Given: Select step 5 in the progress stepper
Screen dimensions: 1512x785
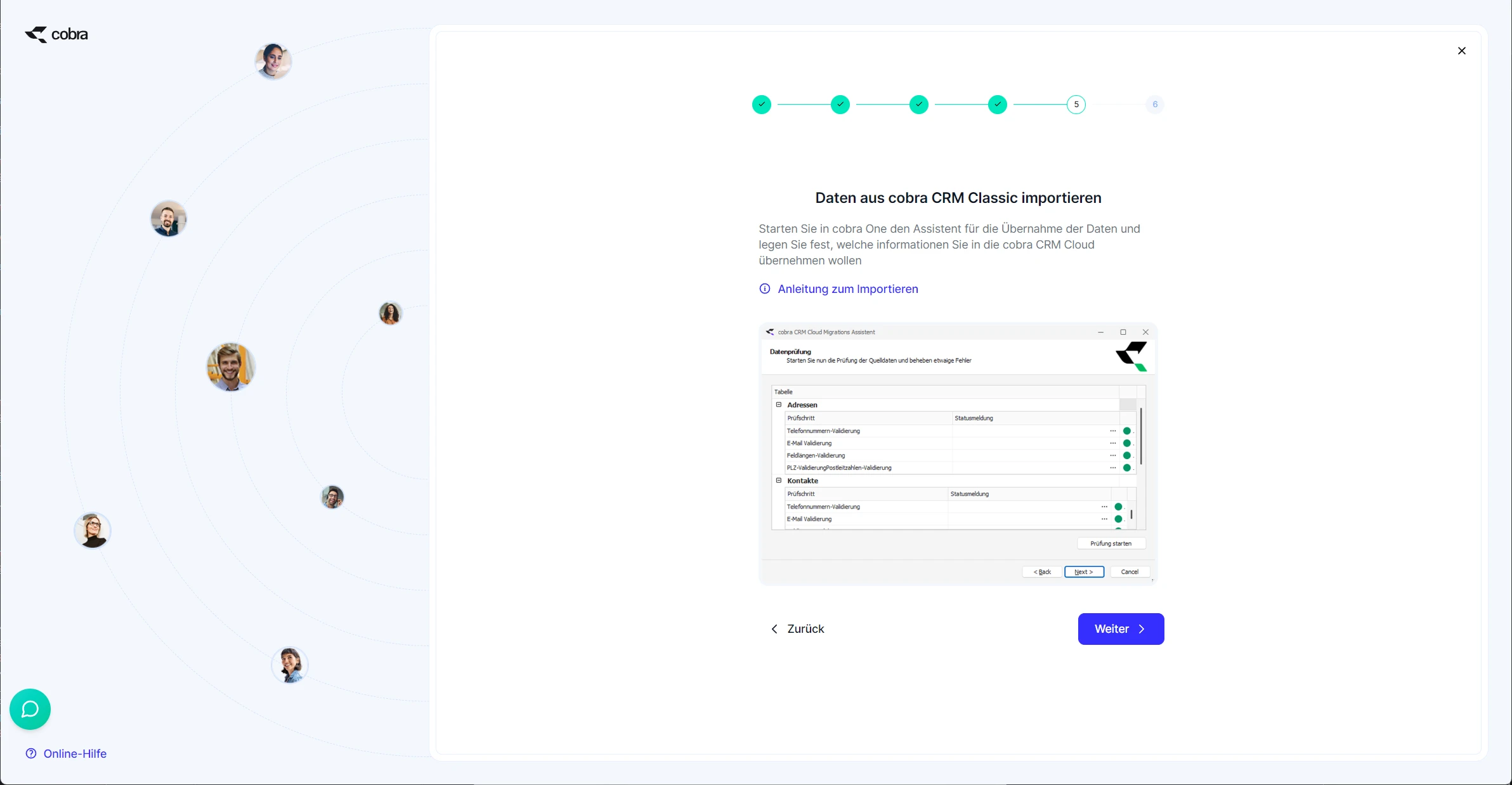Looking at the screenshot, I should pyautogui.click(x=1076, y=104).
